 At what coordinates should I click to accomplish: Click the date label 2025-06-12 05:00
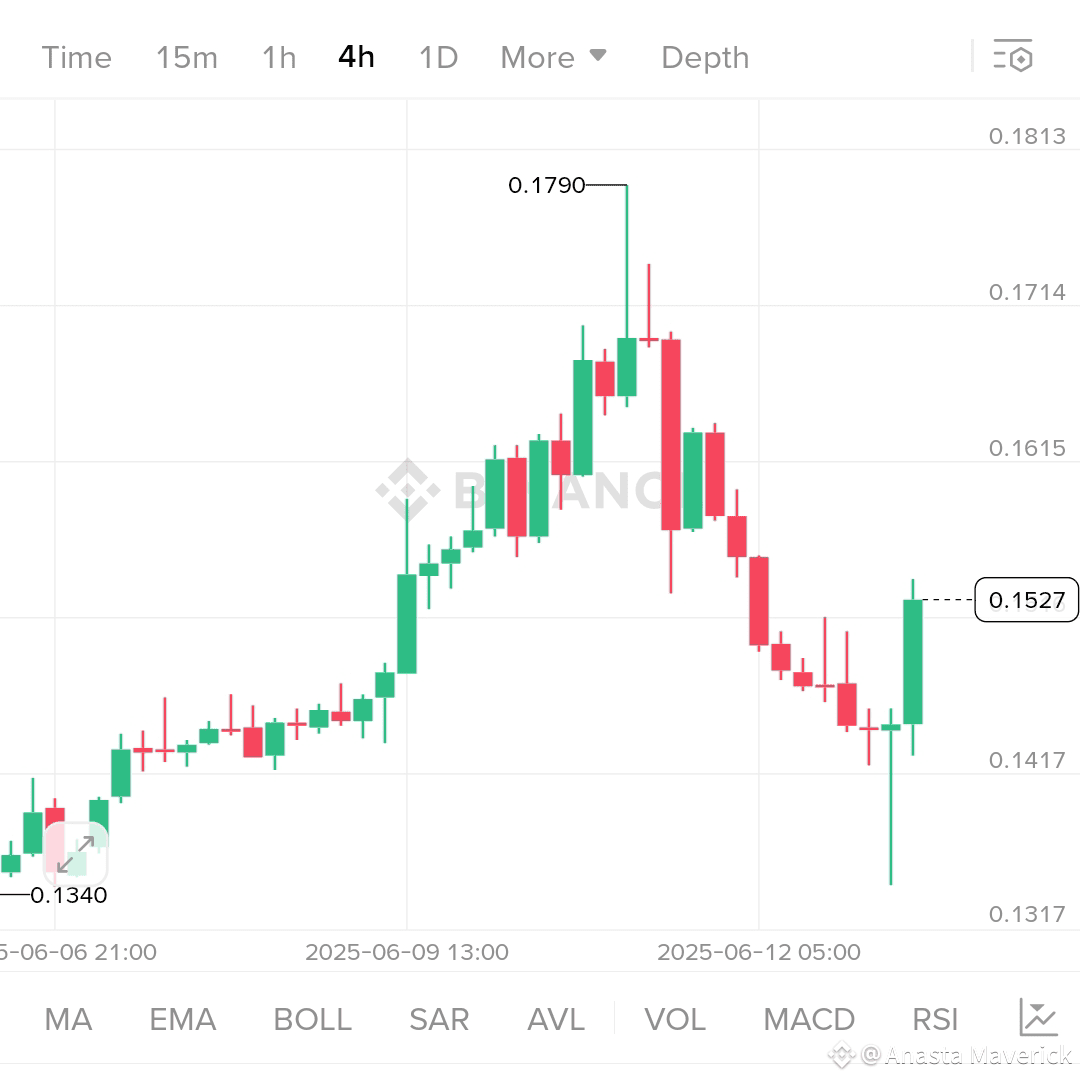[758, 952]
